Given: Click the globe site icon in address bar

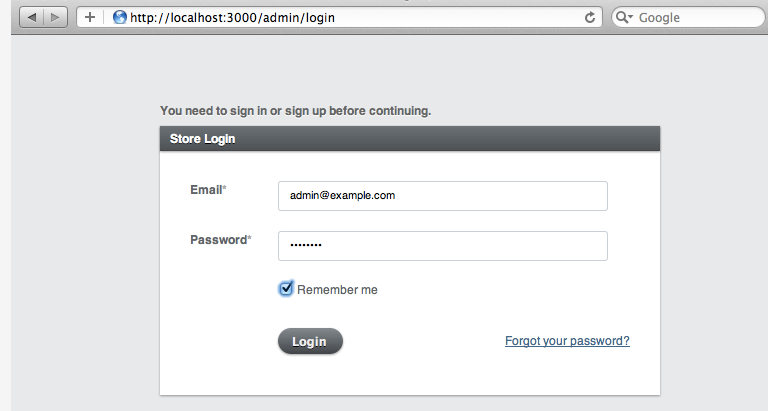Looking at the screenshot, I should tap(120, 17).
